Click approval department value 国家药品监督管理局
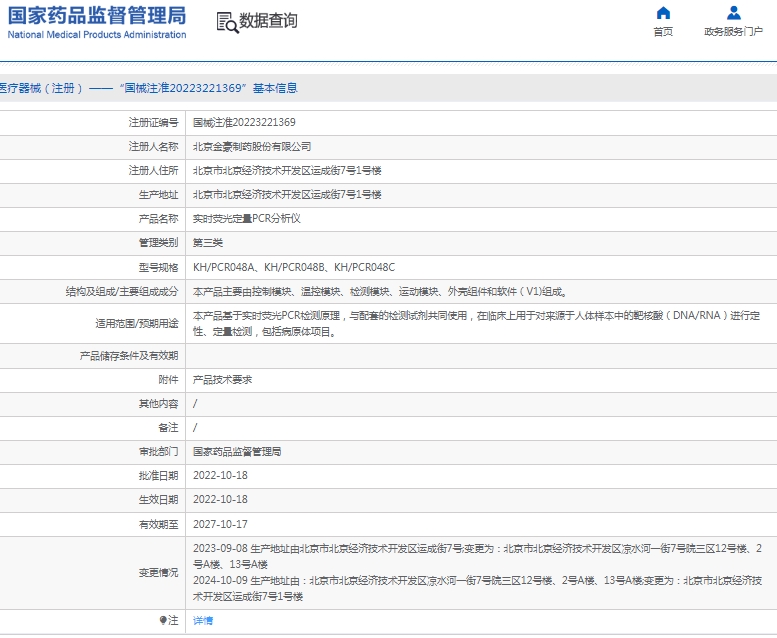This screenshot has width=777, height=638. (237, 452)
